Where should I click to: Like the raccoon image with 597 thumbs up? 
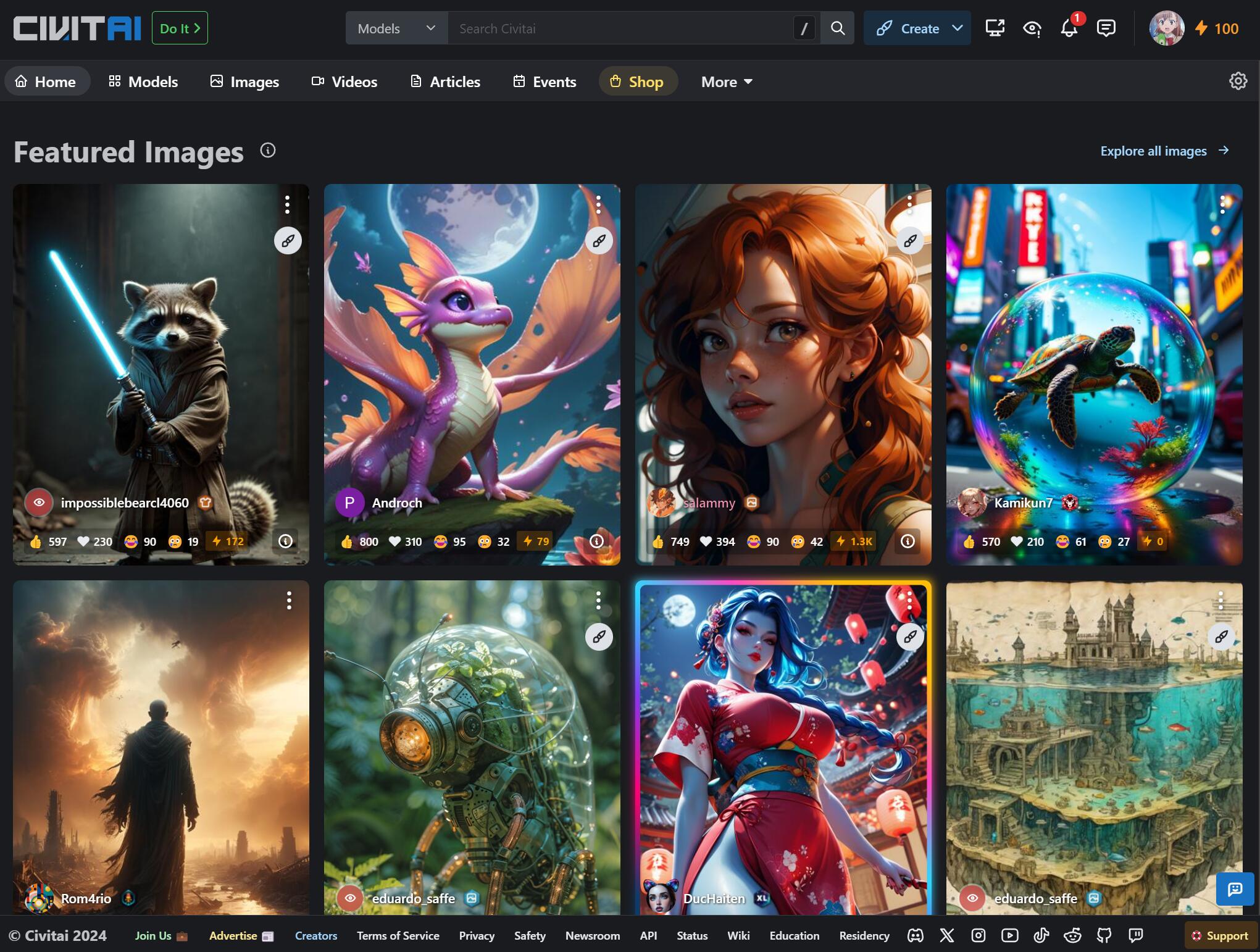pos(48,541)
